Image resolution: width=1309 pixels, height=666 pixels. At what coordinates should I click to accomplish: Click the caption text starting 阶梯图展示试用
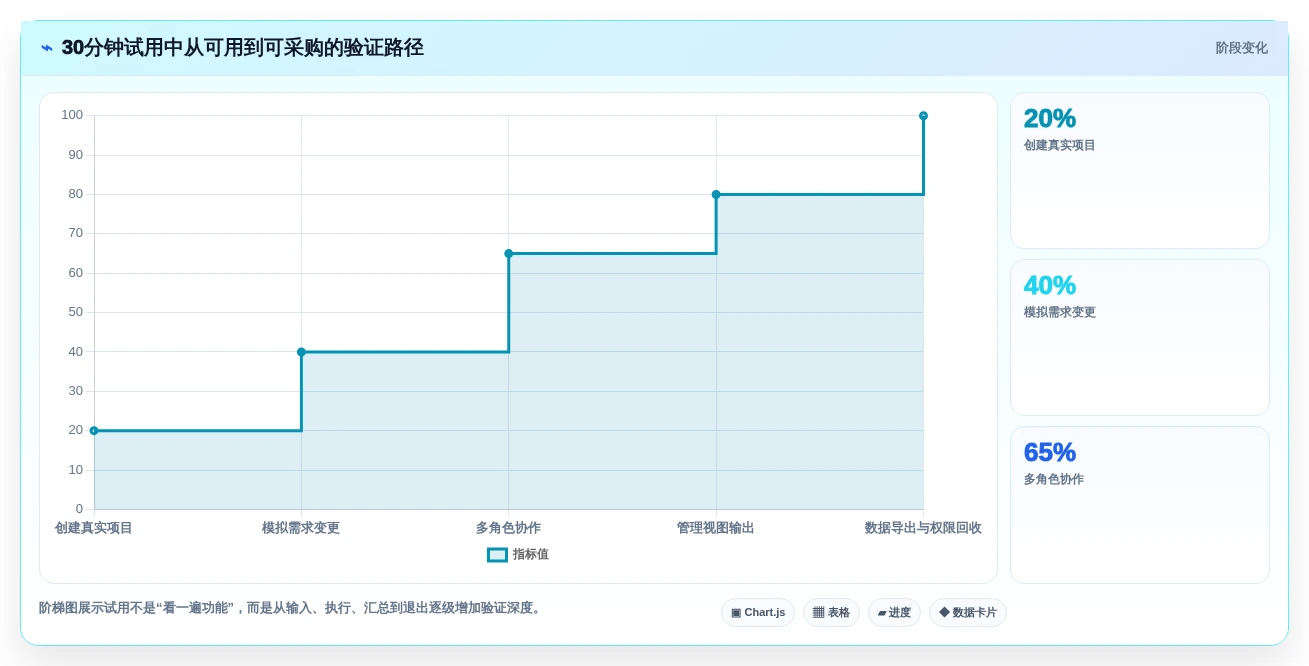[290, 608]
